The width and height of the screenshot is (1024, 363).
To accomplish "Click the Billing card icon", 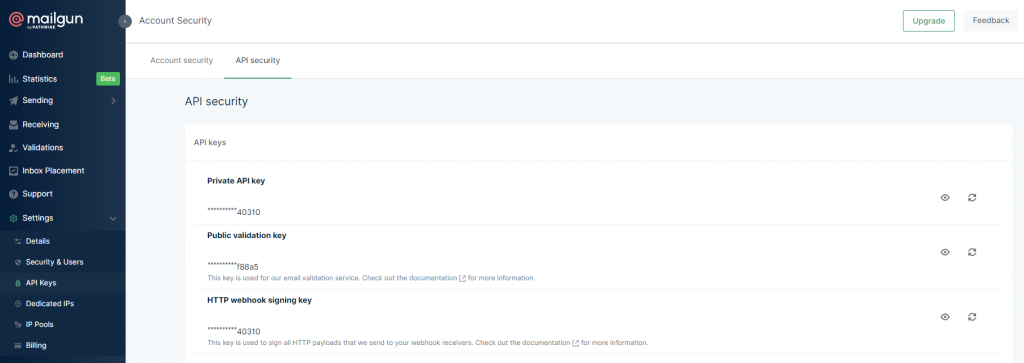I will click(x=18, y=345).
